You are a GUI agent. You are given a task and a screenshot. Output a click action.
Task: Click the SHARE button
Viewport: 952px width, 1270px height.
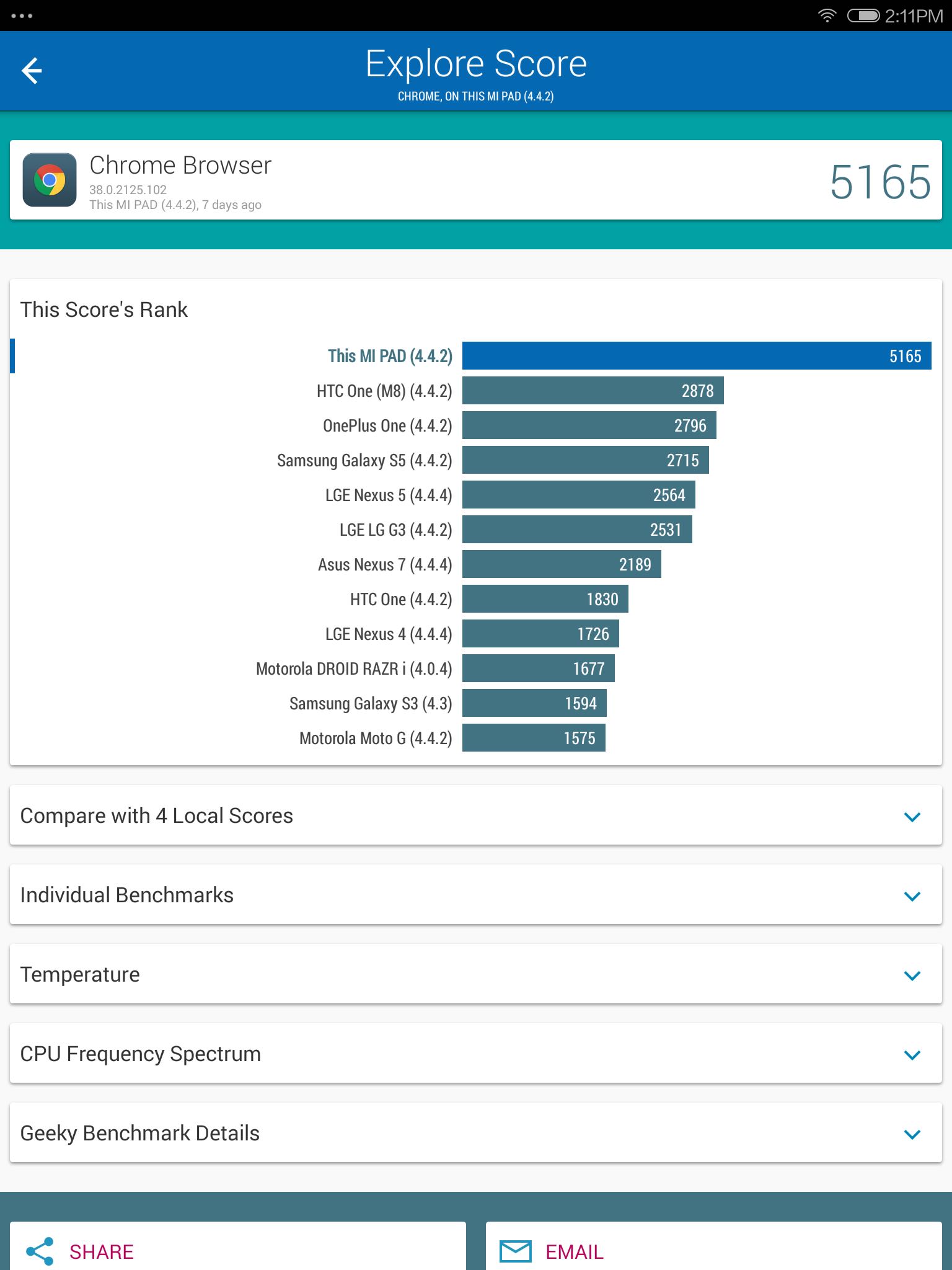coord(238,1246)
